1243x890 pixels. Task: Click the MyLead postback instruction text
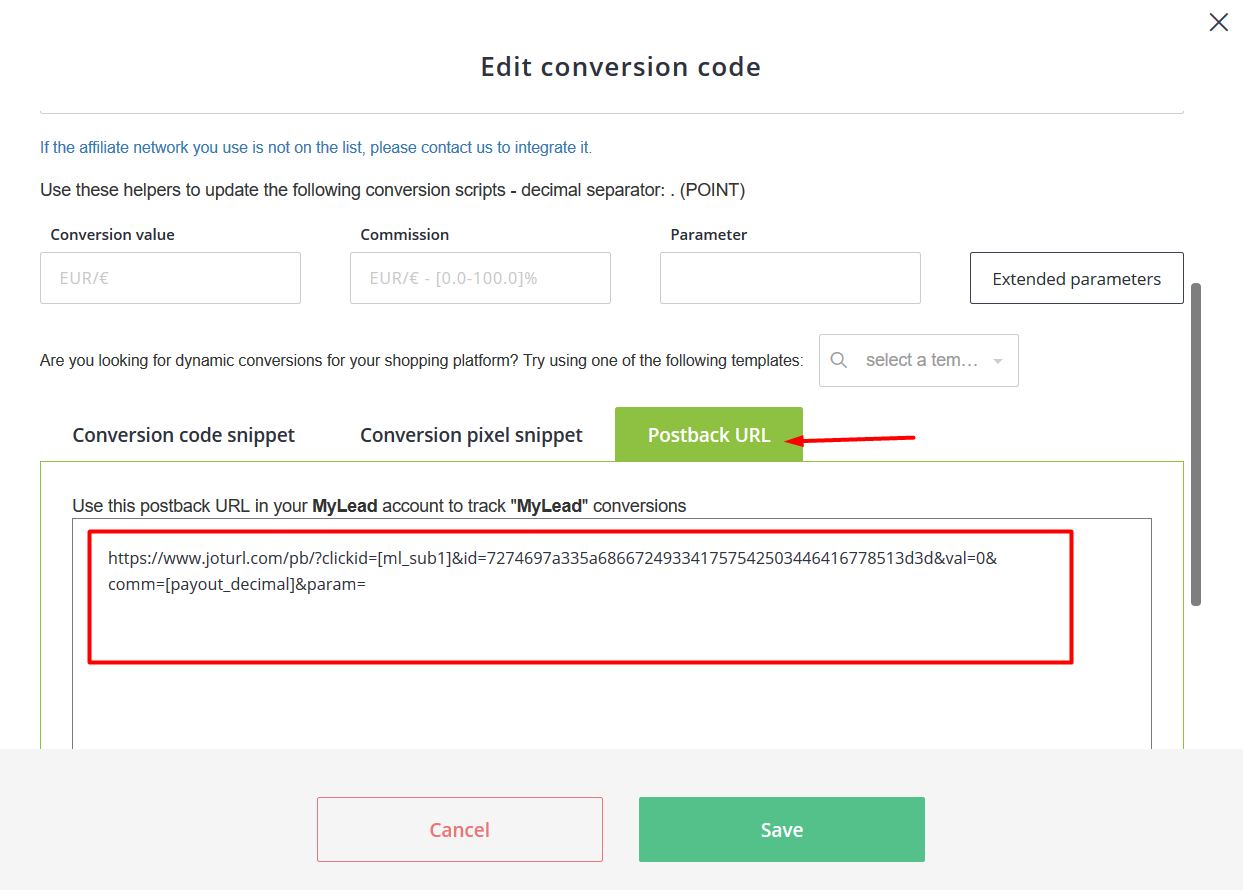pos(379,506)
